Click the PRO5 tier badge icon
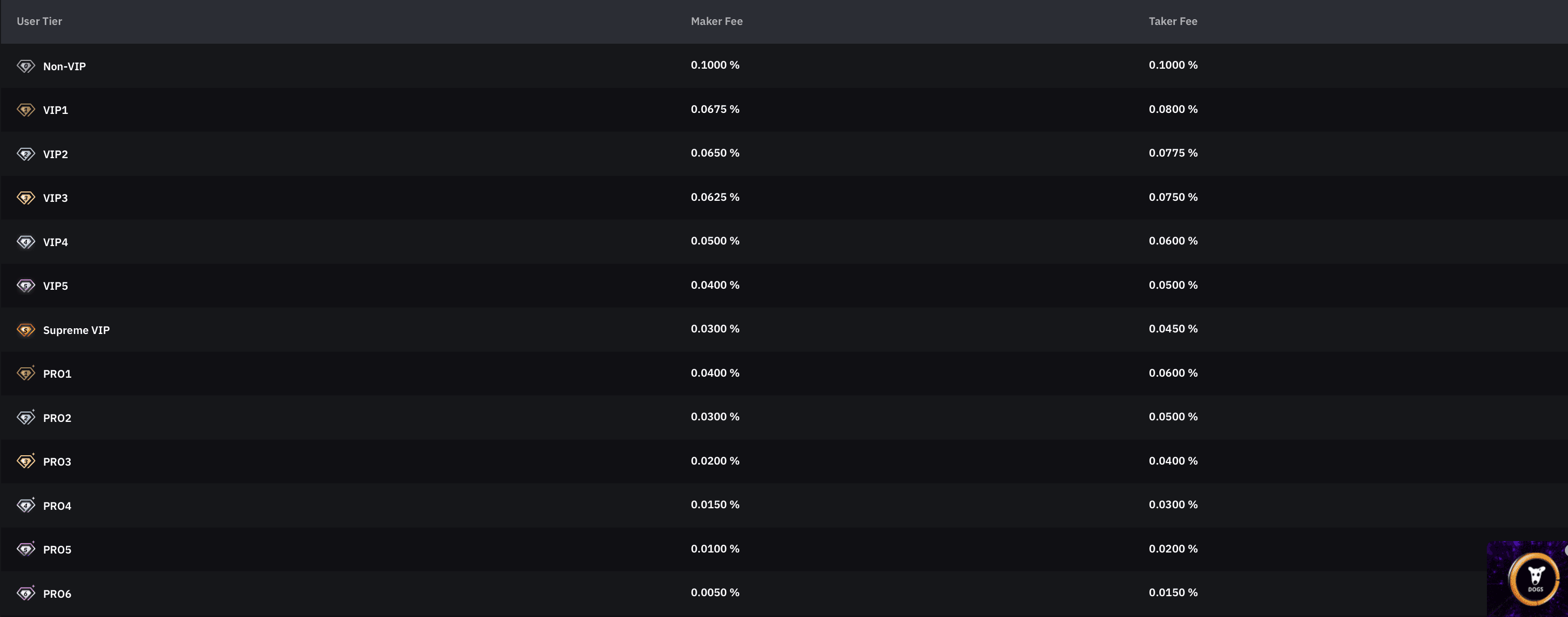This screenshot has height=617, width=1568. 25,549
